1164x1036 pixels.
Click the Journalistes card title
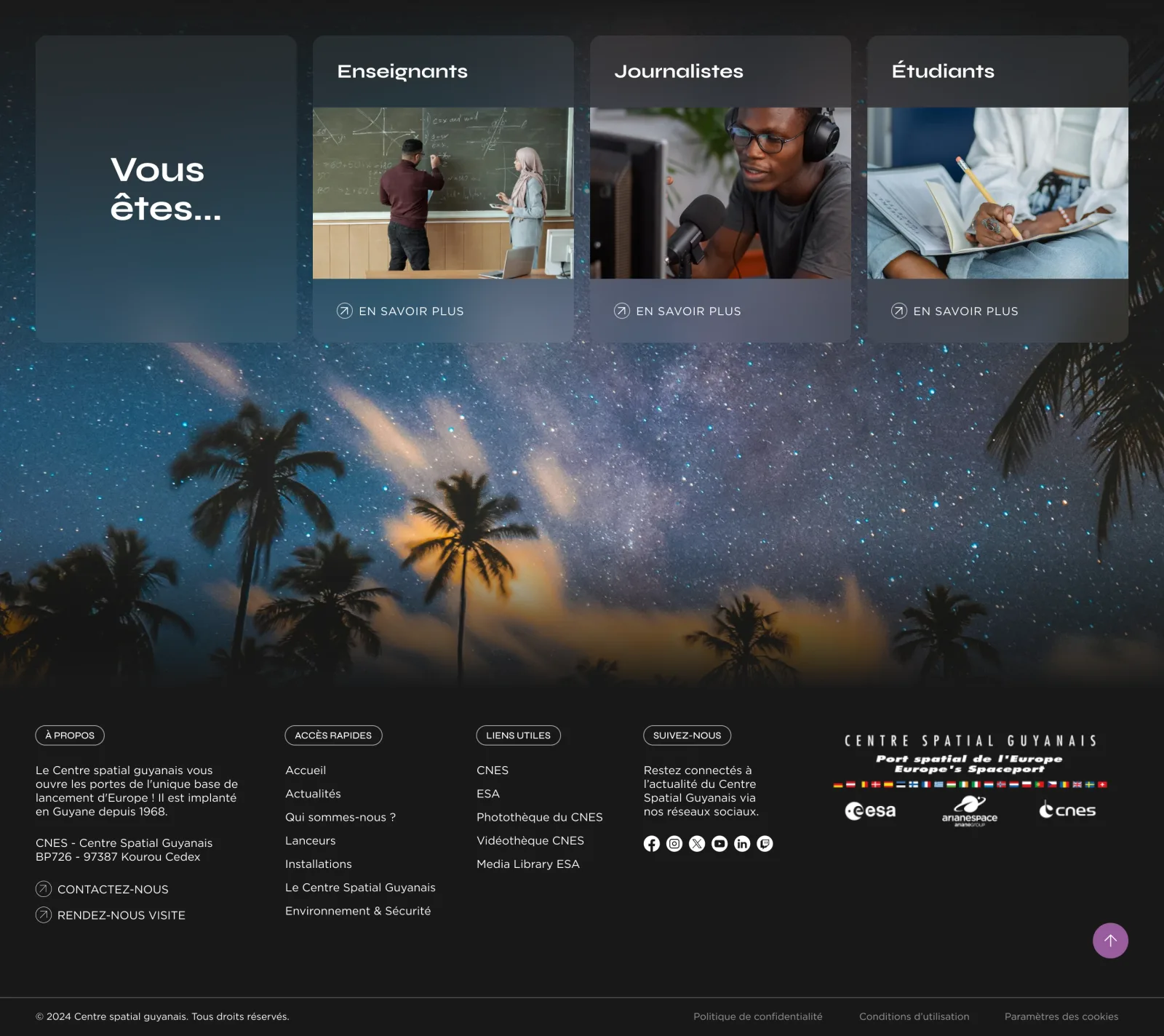click(x=679, y=71)
